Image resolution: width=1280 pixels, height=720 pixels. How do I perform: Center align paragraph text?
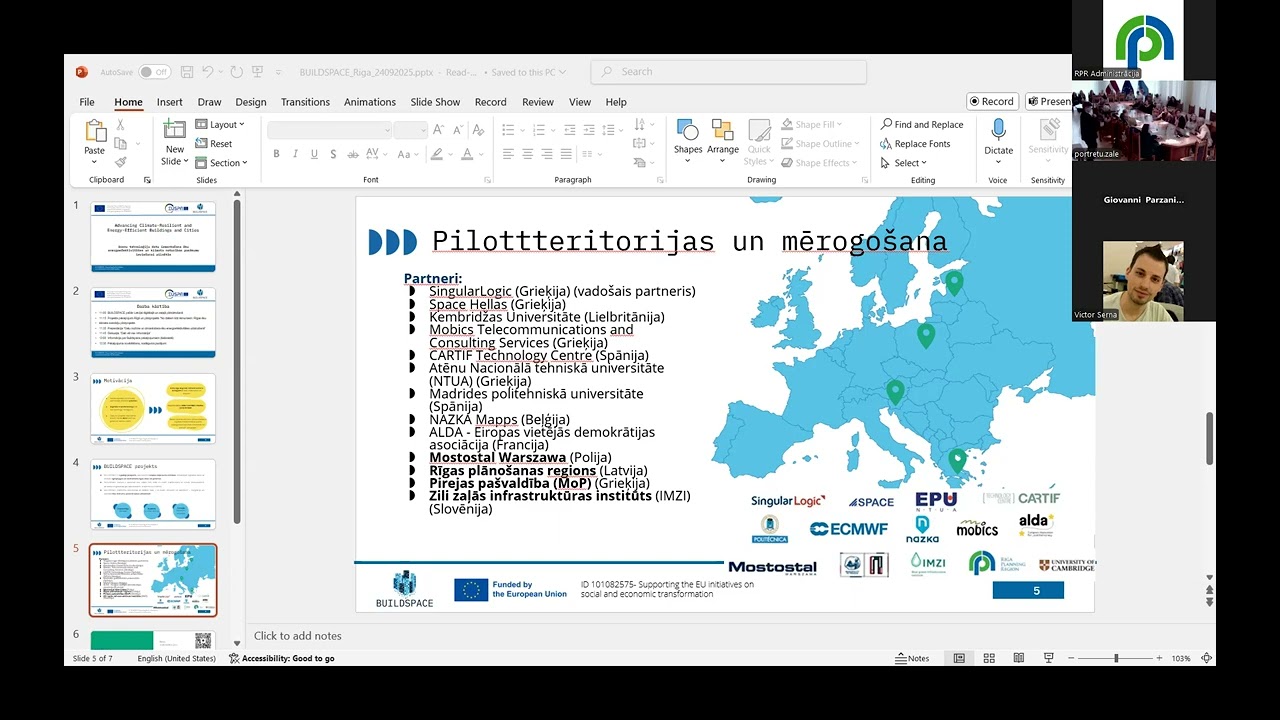click(527, 154)
